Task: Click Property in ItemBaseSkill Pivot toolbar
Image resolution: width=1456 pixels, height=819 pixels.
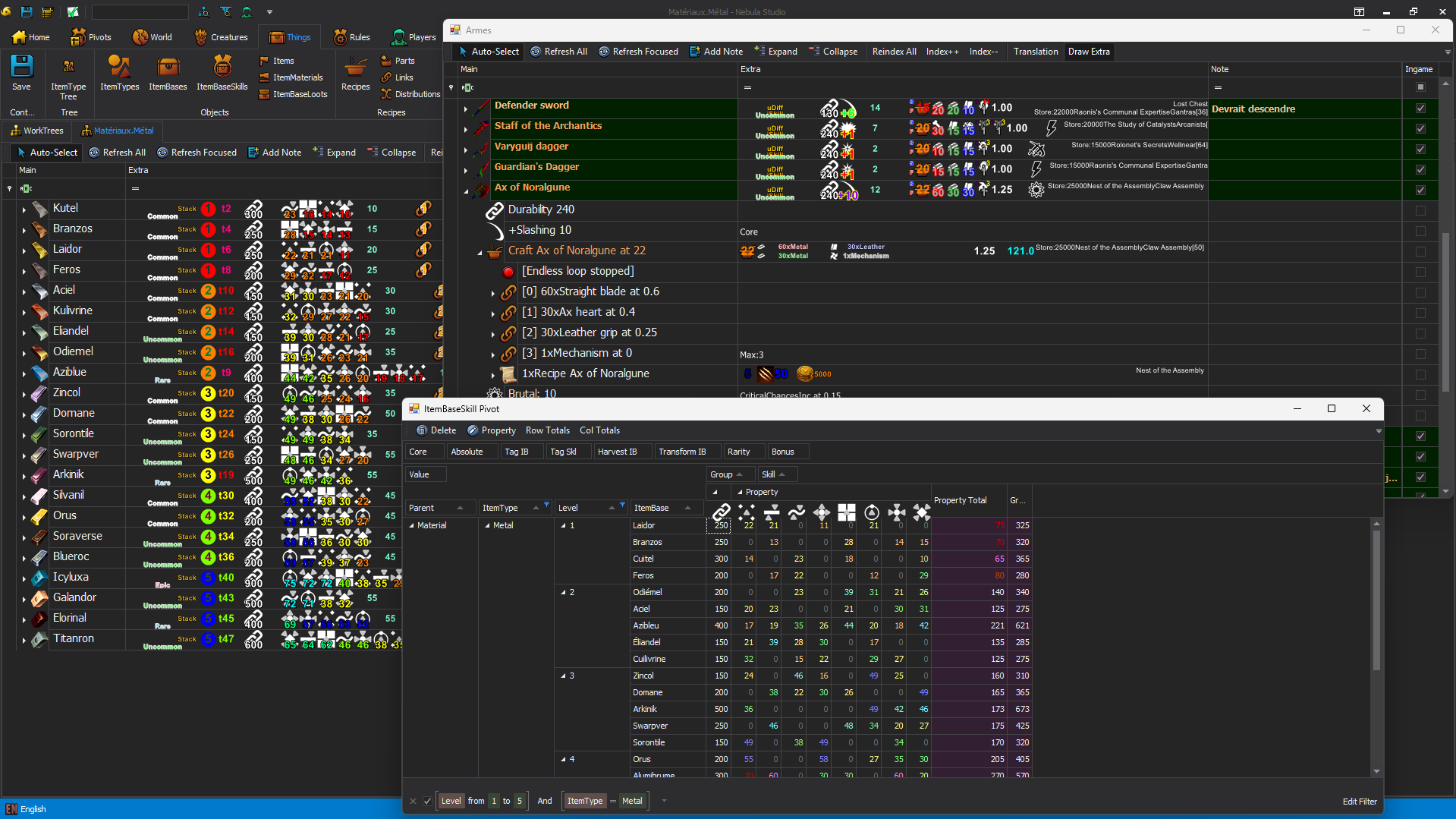Action: pos(491,430)
